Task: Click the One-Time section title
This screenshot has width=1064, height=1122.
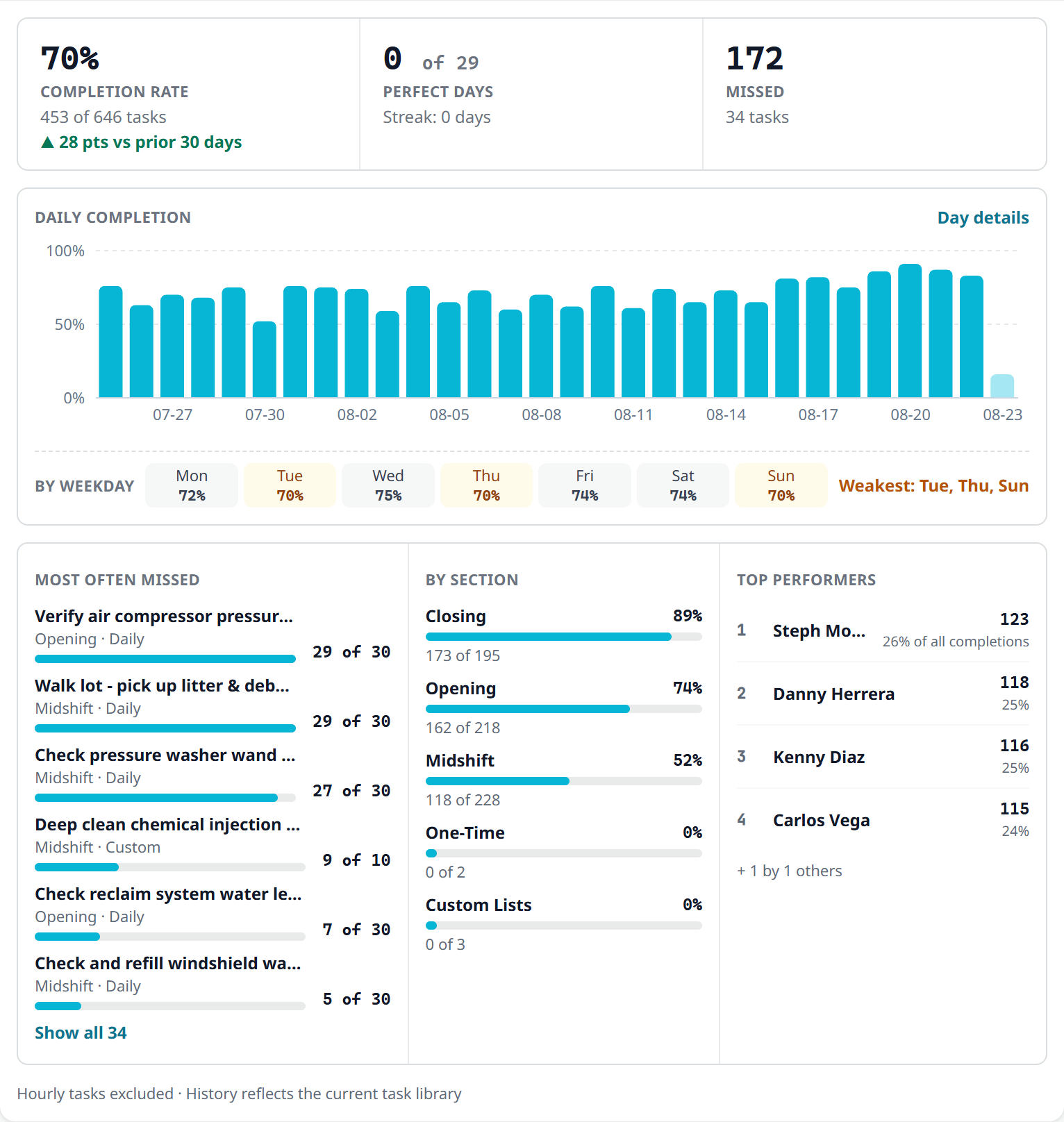Action: pyautogui.click(x=465, y=833)
